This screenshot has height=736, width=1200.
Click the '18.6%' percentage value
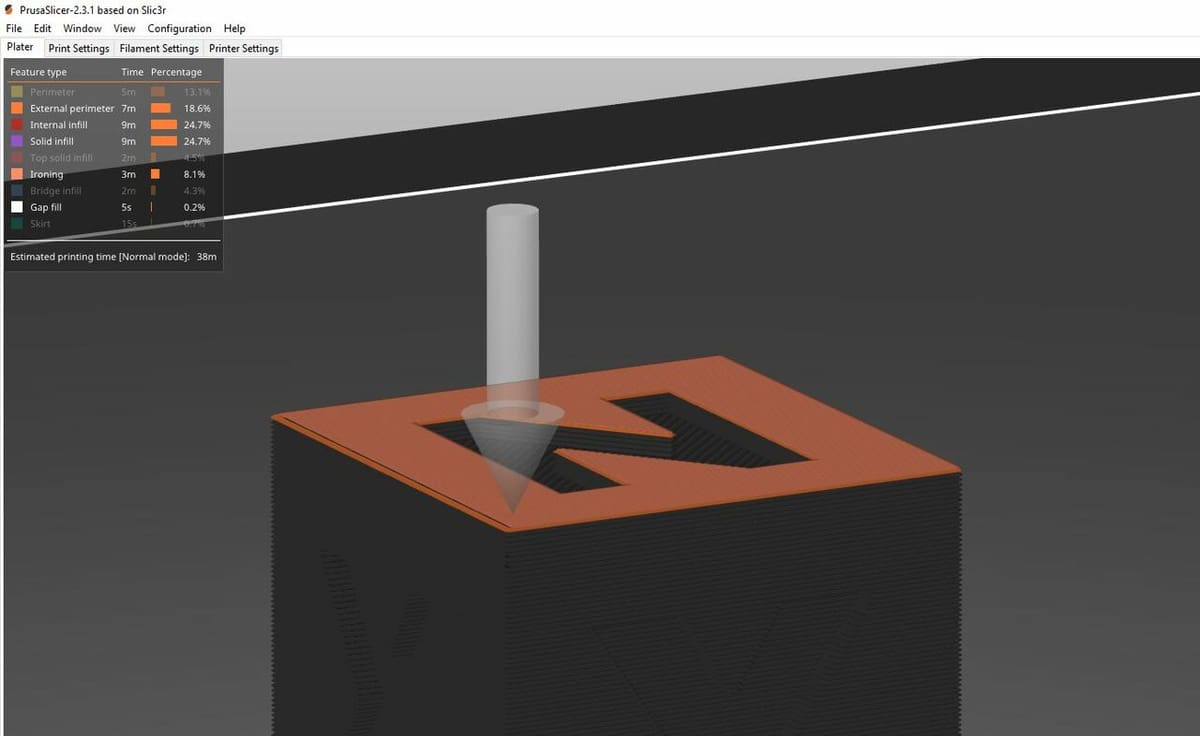click(x=197, y=108)
